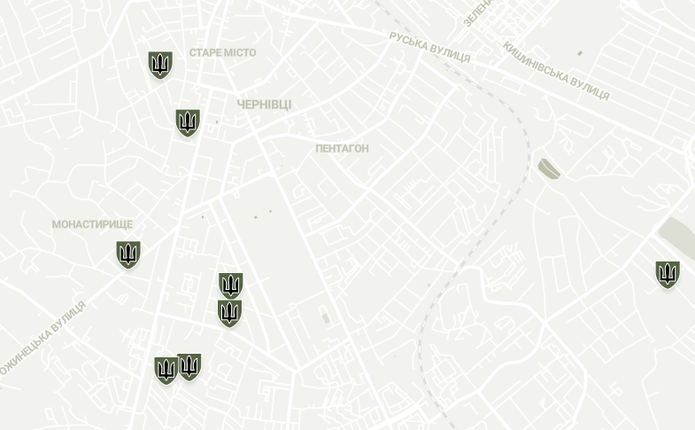Open the trident marker below Монастирище label
Viewport: 695px width, 430px height.
pyautogui.click(x=128, y=254)
